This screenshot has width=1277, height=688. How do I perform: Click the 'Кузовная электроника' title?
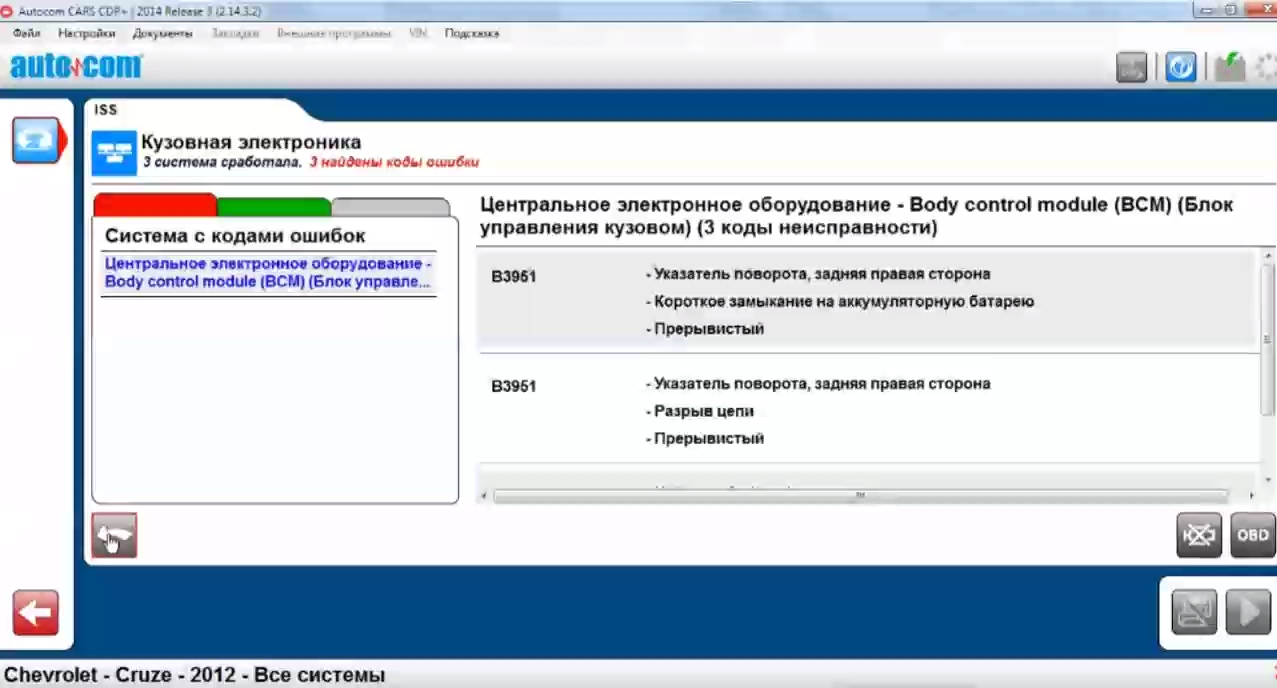point(251,142)
